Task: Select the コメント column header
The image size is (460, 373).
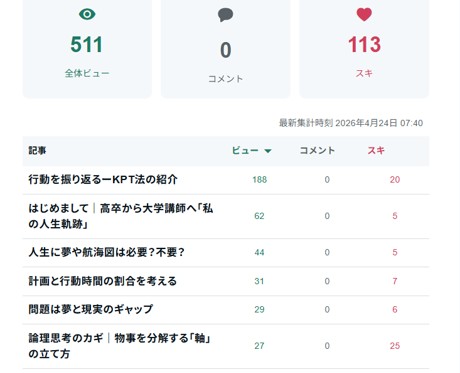Action: [x=317, y=151]
